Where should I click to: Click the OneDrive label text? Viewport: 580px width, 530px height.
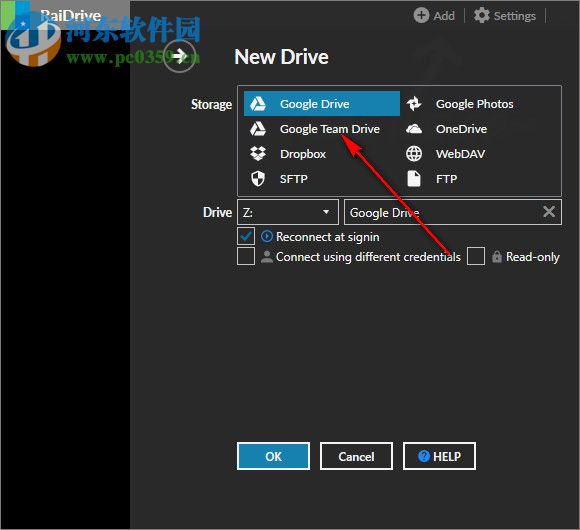(461, 129)
